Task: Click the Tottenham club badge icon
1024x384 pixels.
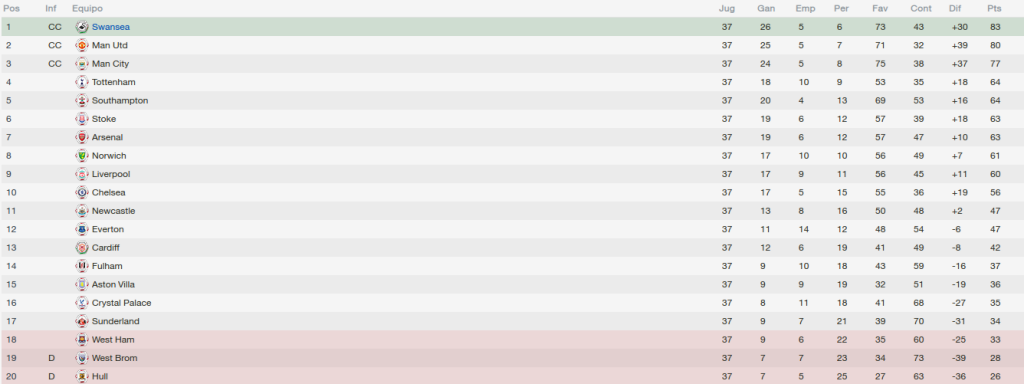Action: click(x=82, y=82)
